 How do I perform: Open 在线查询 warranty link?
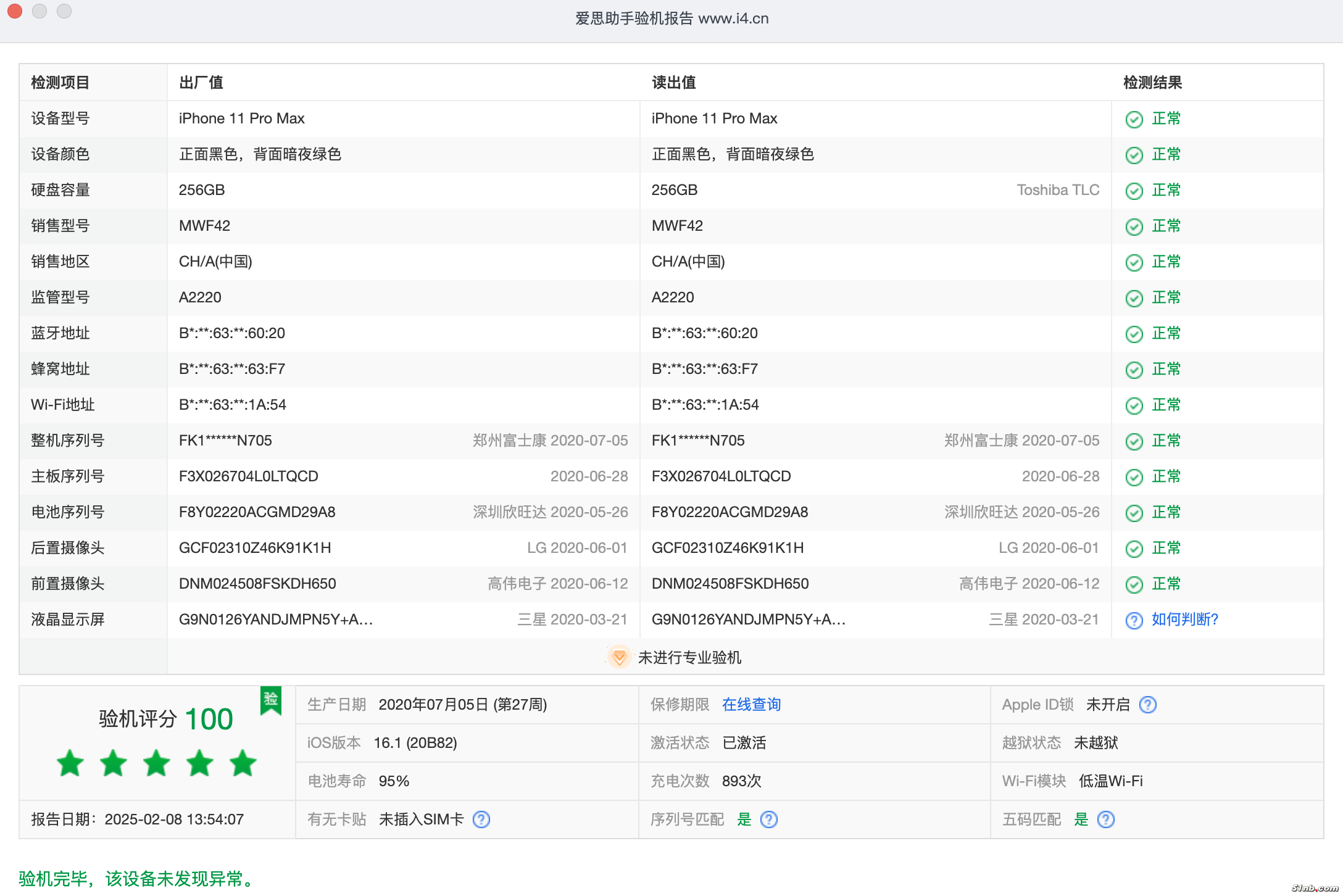pos(751,705)
